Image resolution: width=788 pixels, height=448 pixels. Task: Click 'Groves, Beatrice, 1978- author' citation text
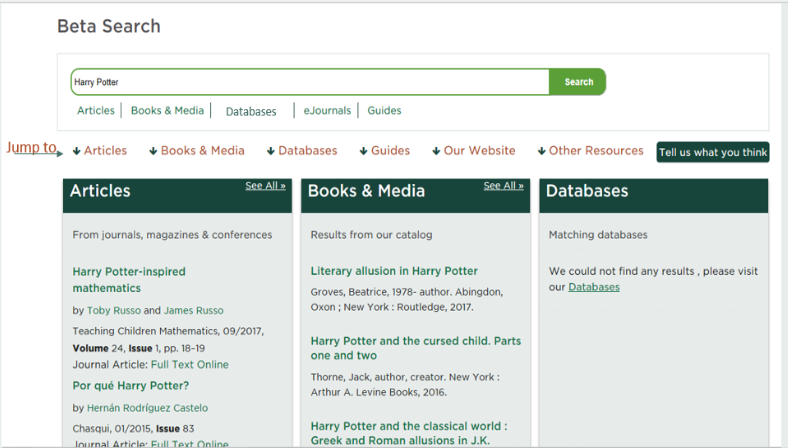(407, 300)
